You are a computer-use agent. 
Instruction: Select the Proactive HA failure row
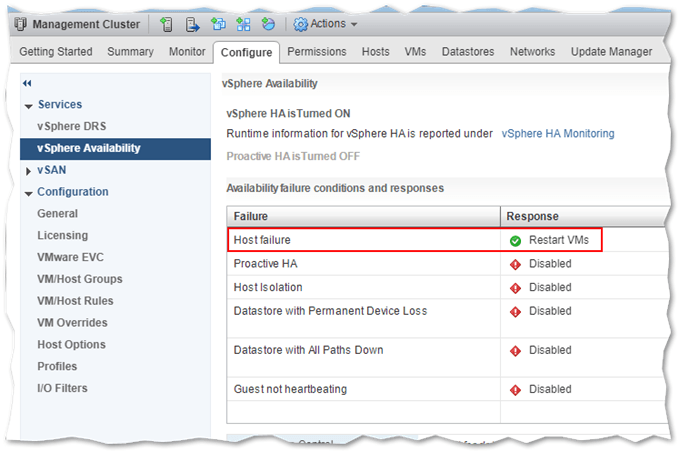click(x=447, y=264)
